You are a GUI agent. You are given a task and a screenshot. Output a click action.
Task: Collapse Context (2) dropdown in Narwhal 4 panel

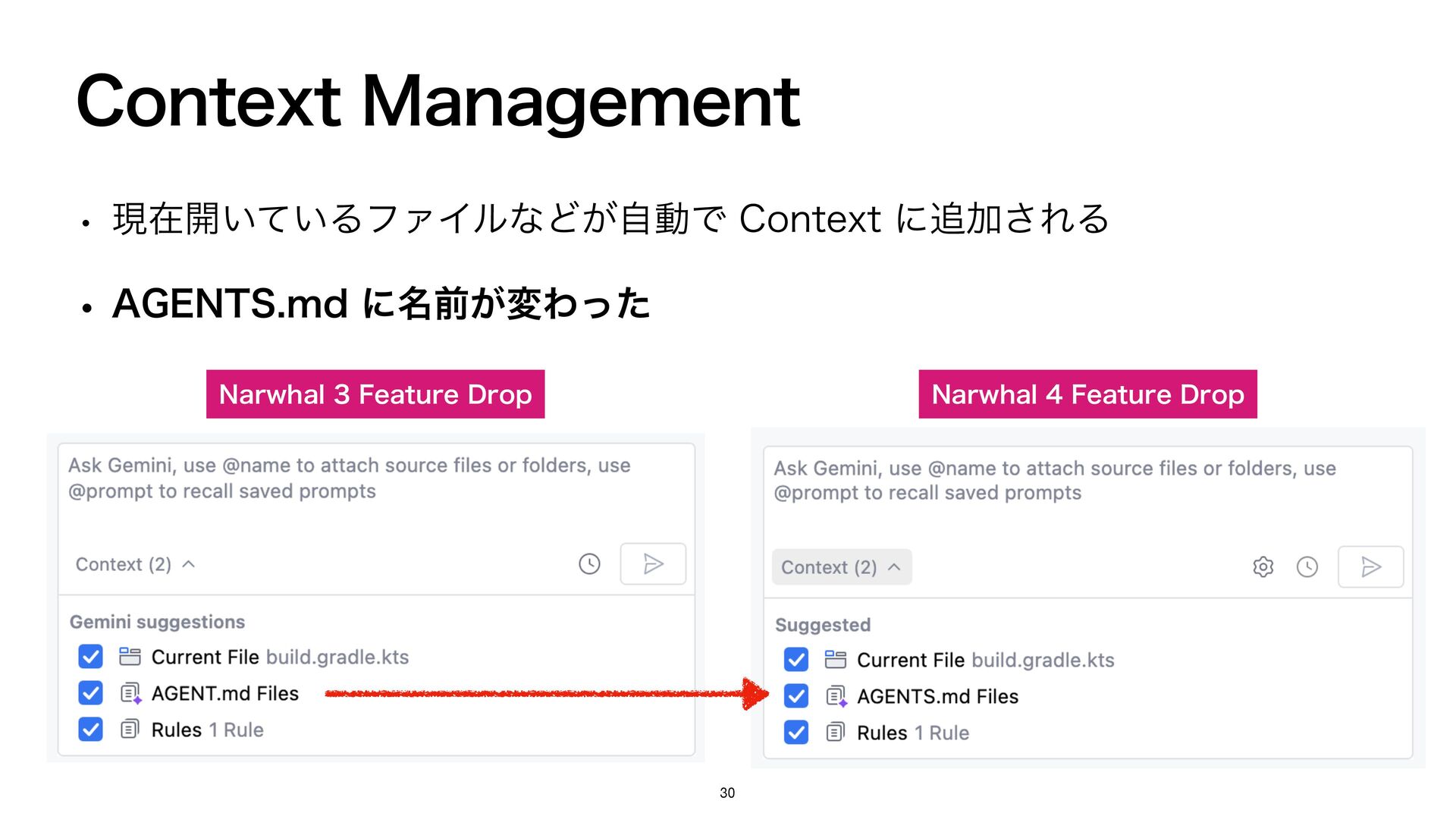coord(841,567)
